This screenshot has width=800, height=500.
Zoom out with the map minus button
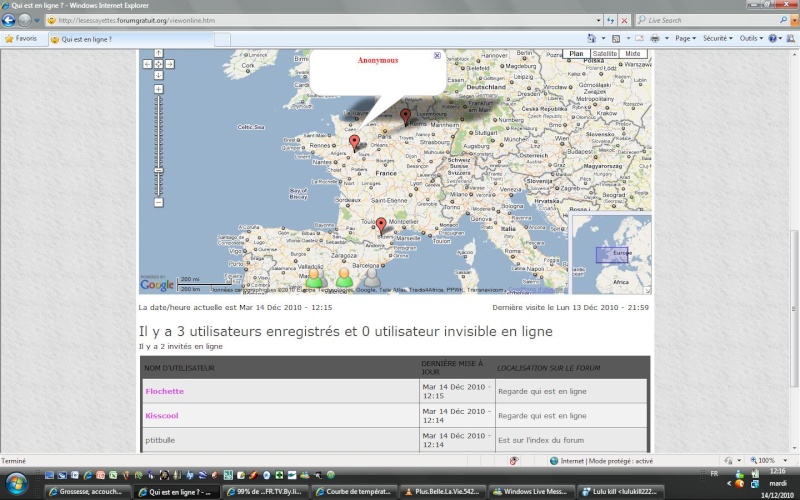coord(159,203)
